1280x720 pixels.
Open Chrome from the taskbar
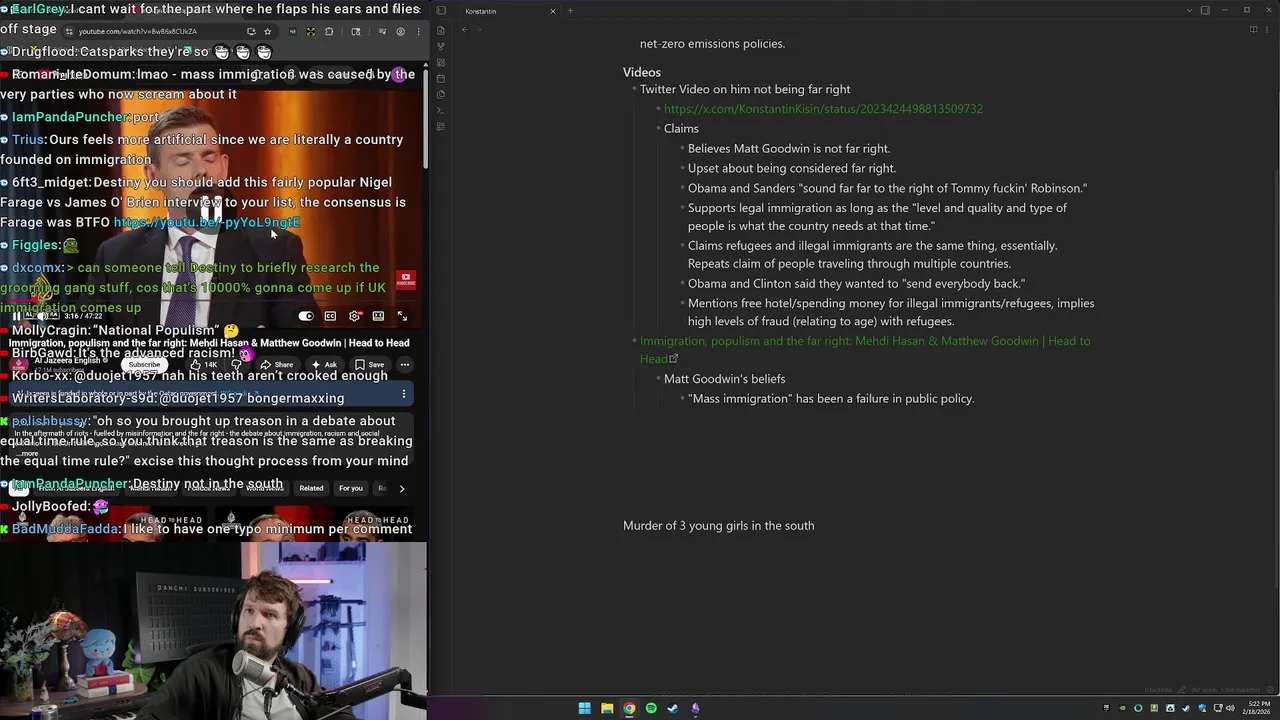point(629,709)
